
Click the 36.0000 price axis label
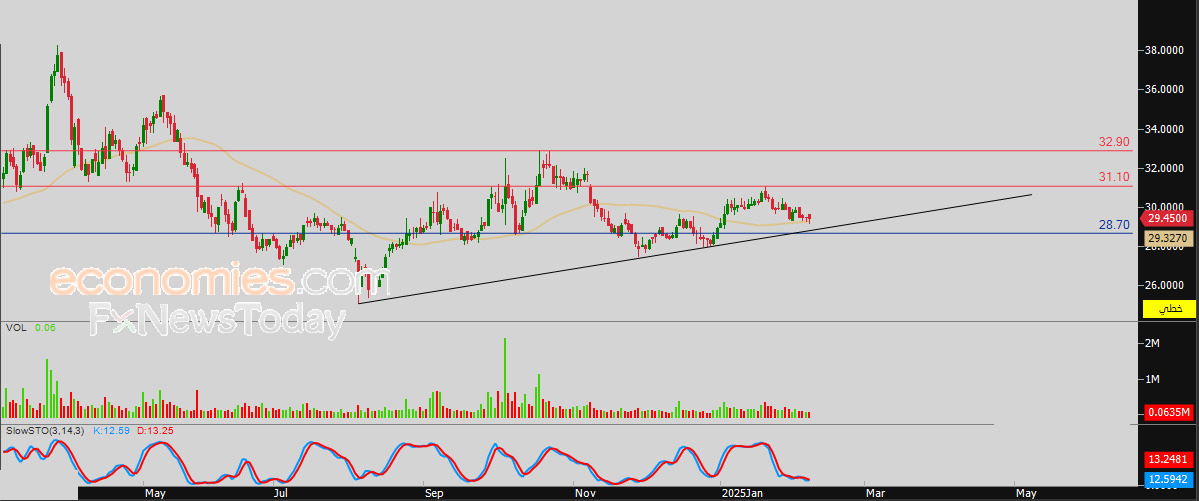tap(1165, 89)
